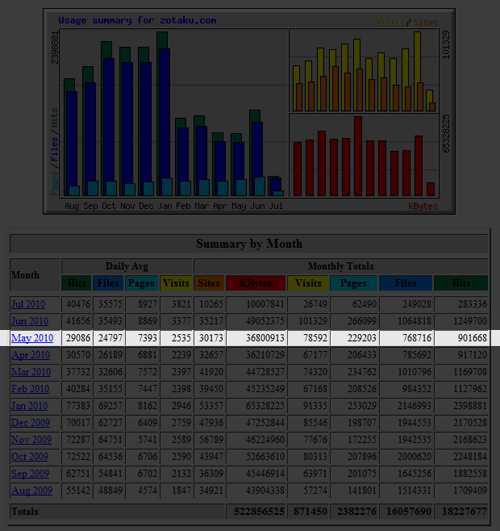Open the Mar 2010 monthly report link

(x=31, y=371)
